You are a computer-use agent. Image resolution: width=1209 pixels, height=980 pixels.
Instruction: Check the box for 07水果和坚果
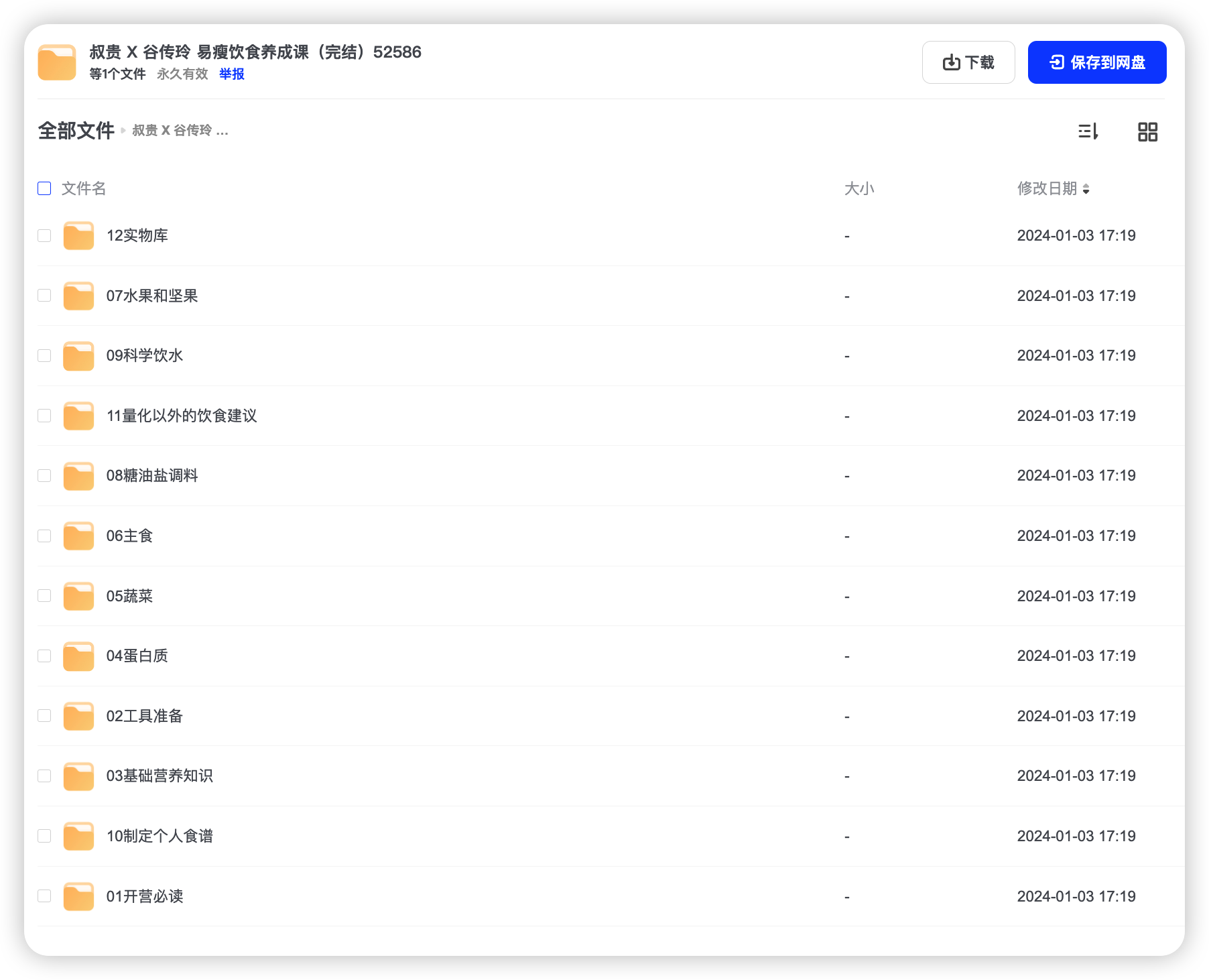44,296
